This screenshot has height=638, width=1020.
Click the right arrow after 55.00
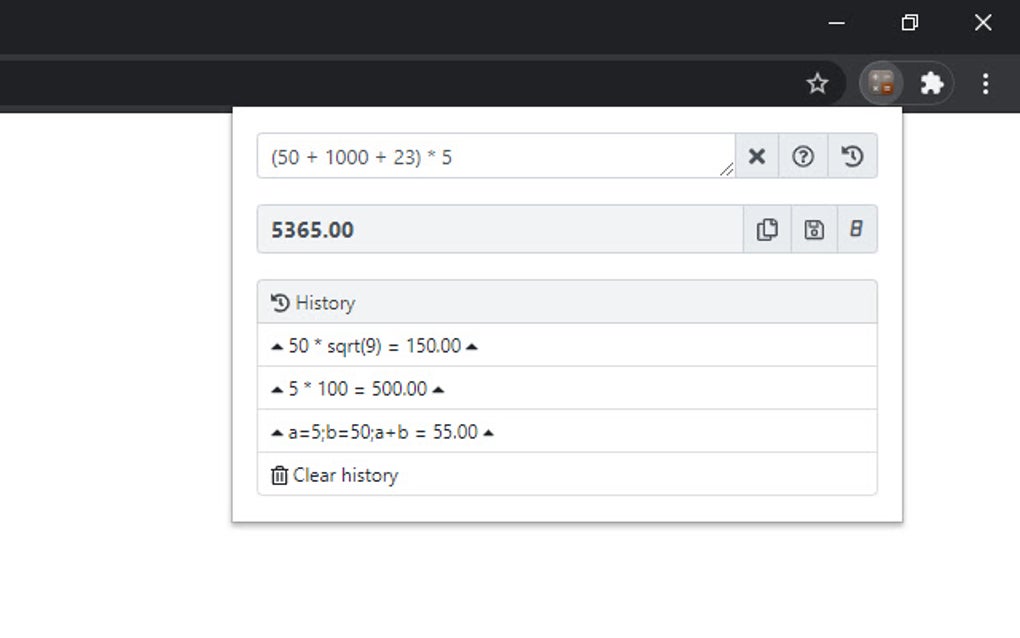click(x=488, y=433)
